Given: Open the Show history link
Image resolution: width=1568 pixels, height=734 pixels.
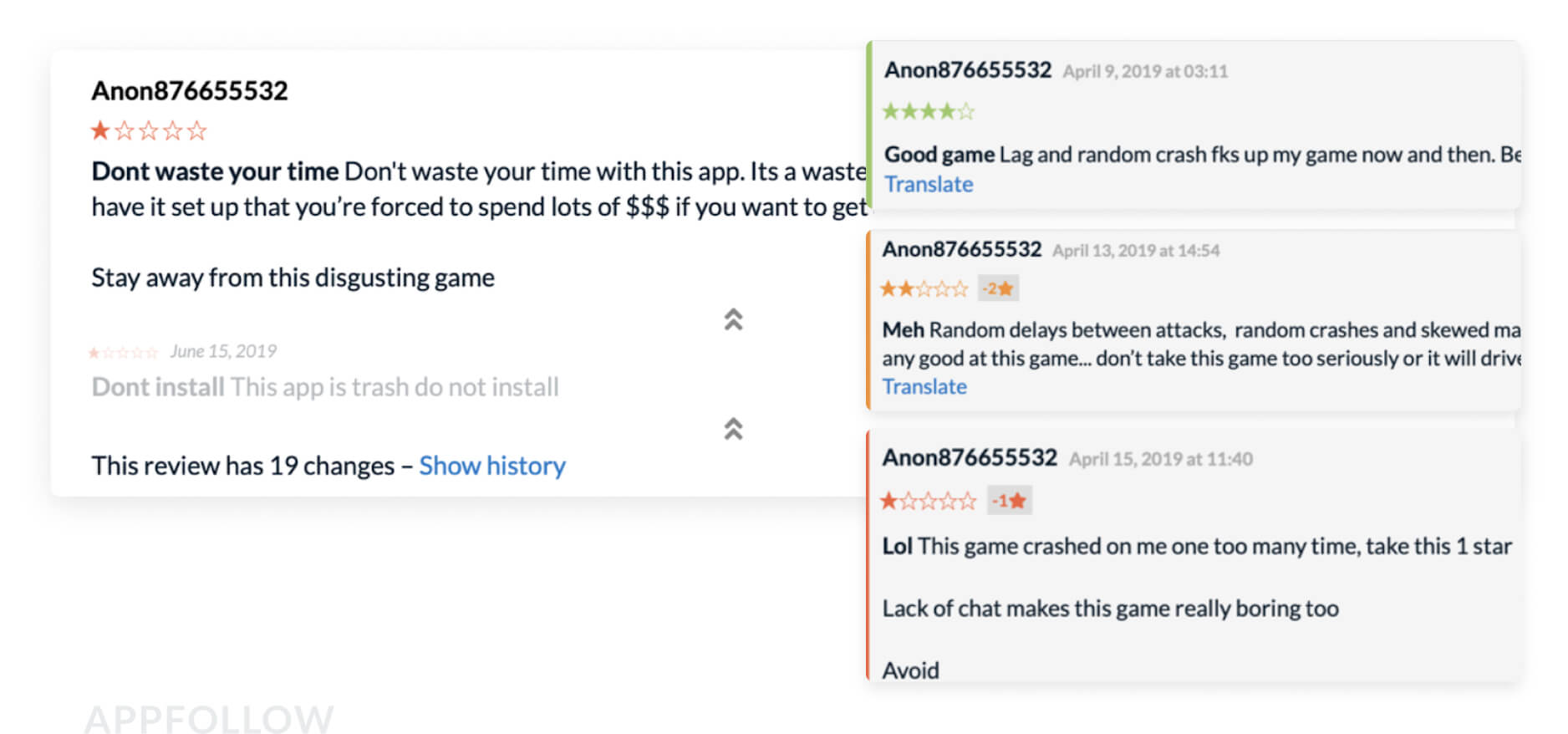Looking at the screenshot, I should tap(492, 466).
